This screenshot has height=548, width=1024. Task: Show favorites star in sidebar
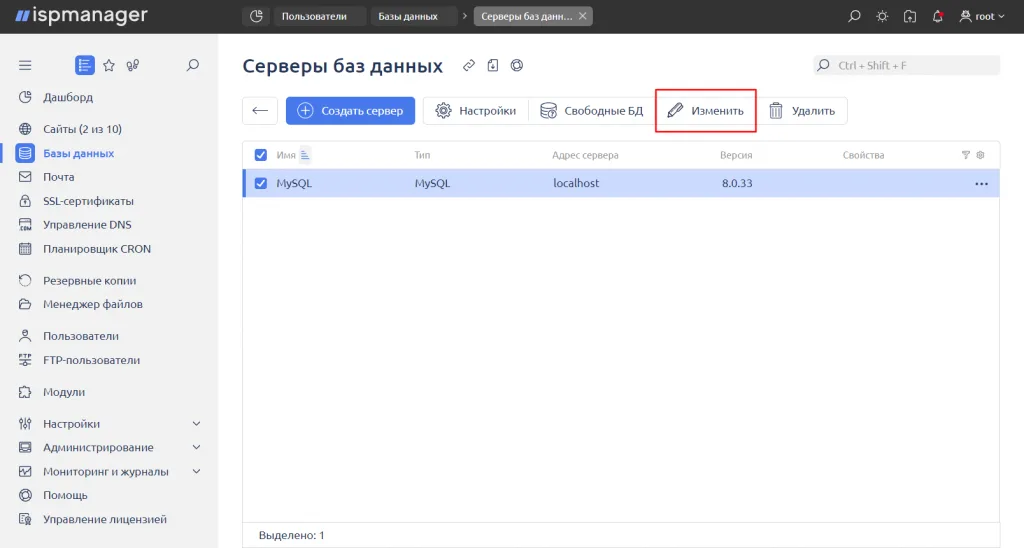(109, 65)
